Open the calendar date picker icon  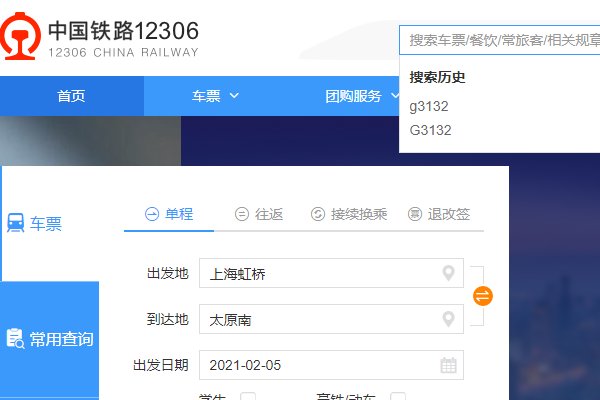[448, 365]
